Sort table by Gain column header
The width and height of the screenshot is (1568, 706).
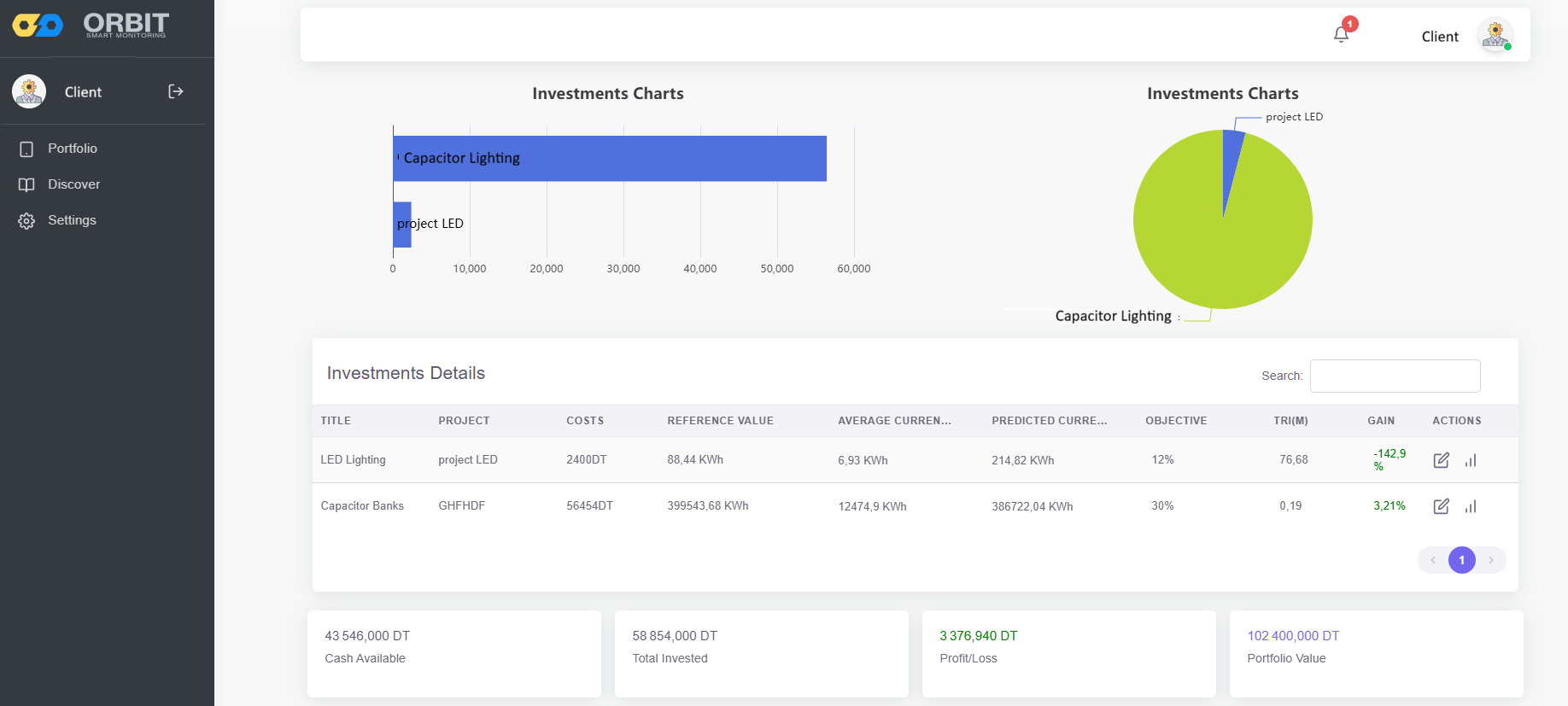click(x=1381, y=421)
